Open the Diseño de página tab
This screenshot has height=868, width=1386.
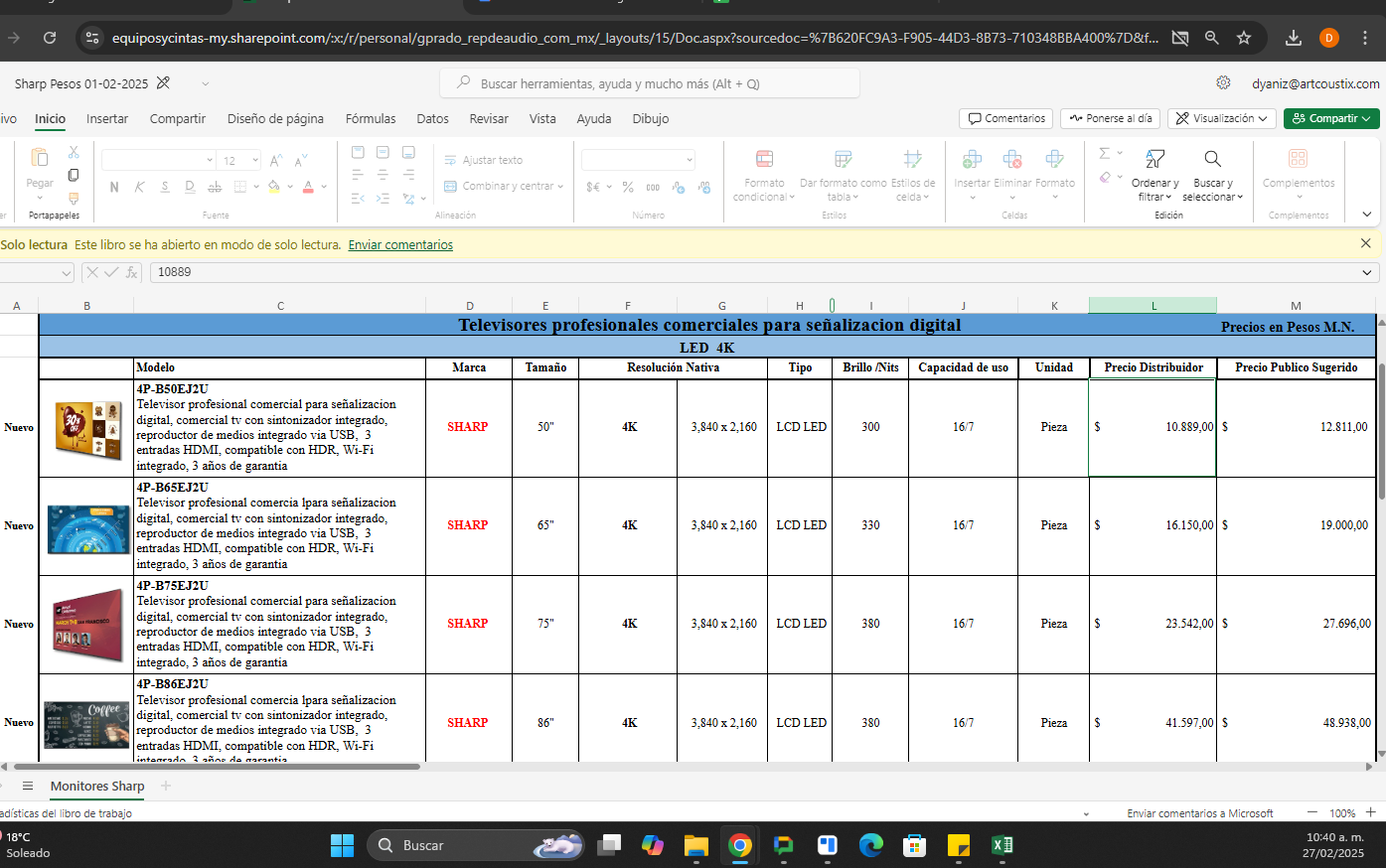[275, 118]
